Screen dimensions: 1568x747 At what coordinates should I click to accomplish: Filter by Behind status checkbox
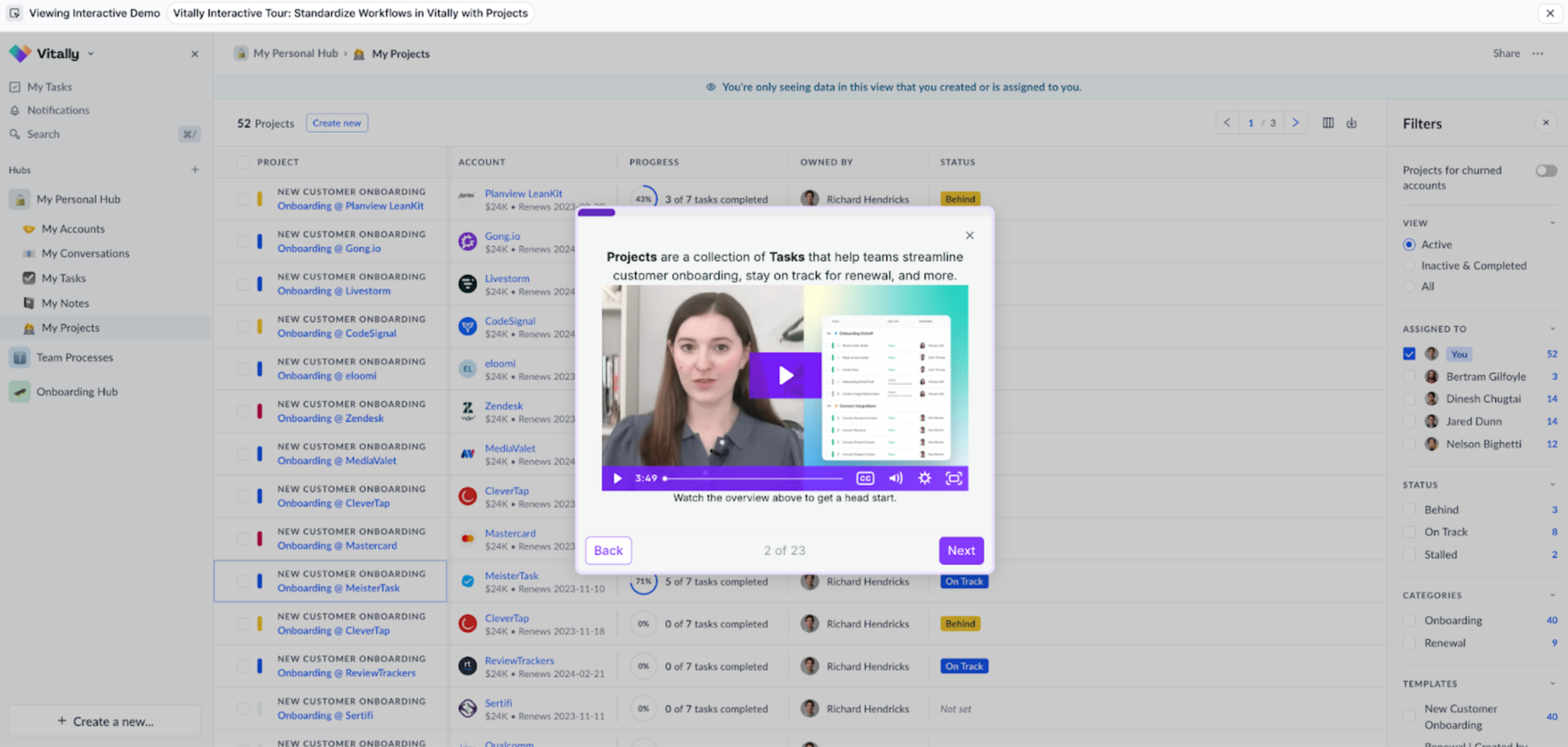(1409, 509)
